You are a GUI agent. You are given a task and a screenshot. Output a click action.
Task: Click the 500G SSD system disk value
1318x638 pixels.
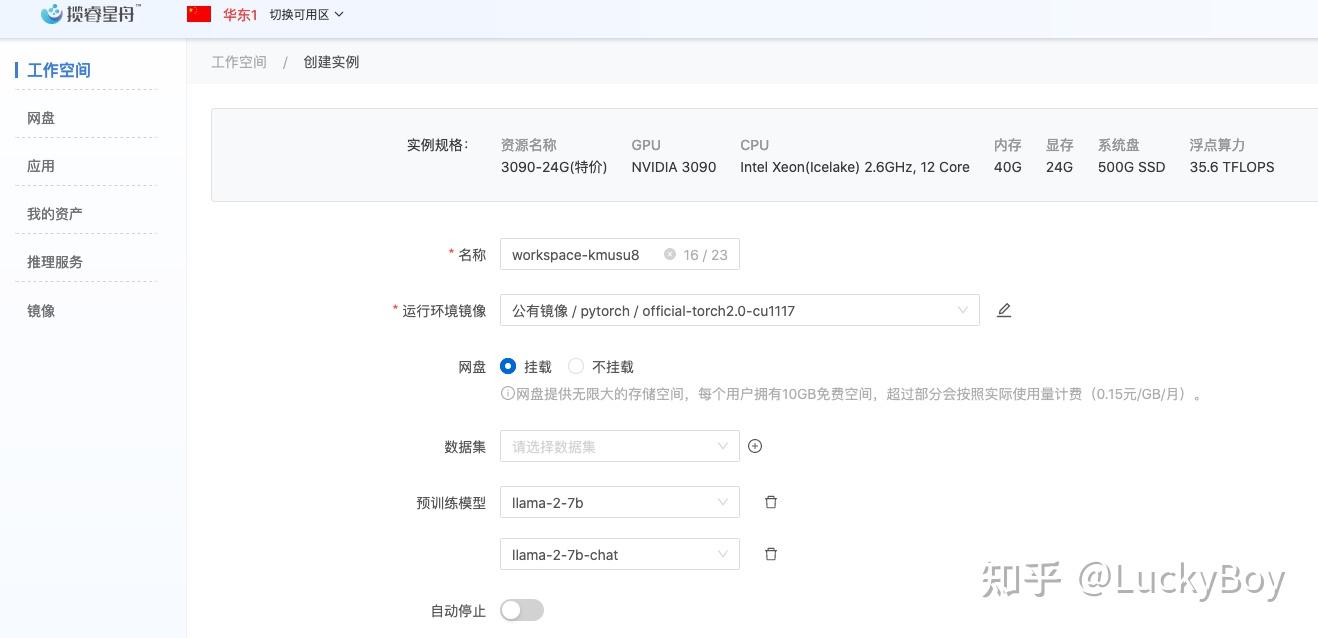[x=1132, y=167]
